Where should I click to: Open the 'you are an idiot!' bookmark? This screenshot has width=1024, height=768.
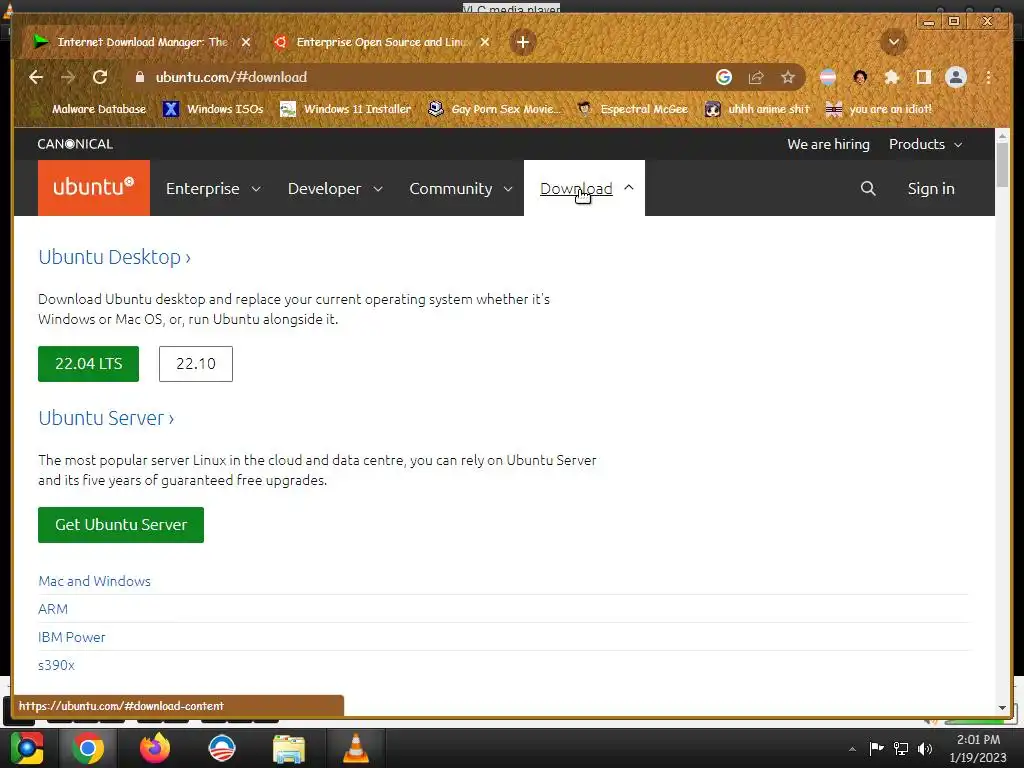(x=878, y=109)
